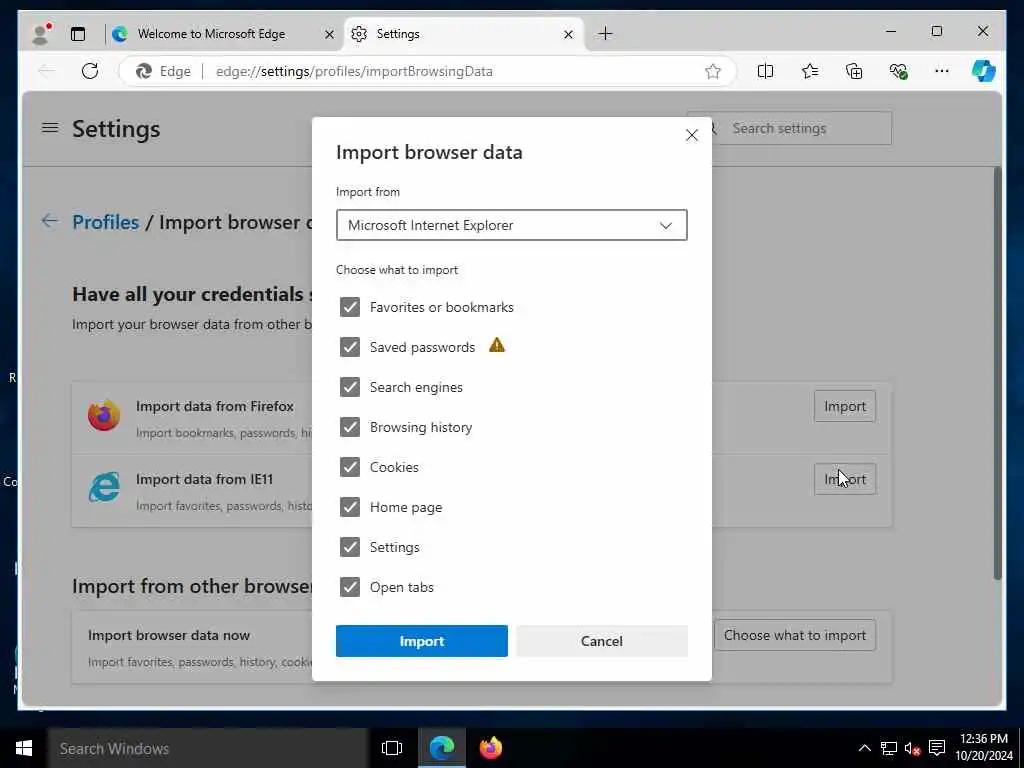1024x768 pixels.
Task: Open the Collections icon
Action: 854,71
